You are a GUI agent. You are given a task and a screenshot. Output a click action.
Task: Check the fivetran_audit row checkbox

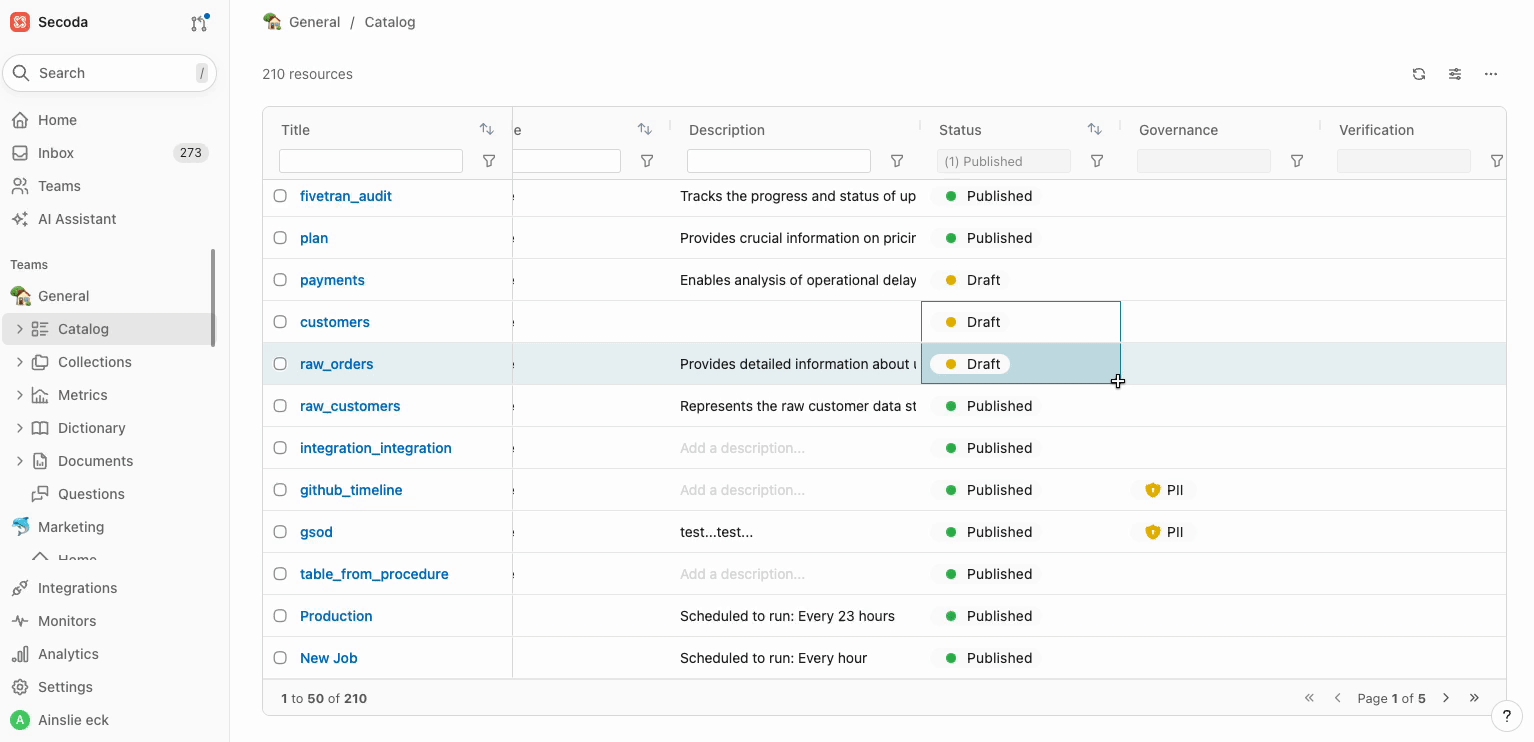[x=280, y=196]
